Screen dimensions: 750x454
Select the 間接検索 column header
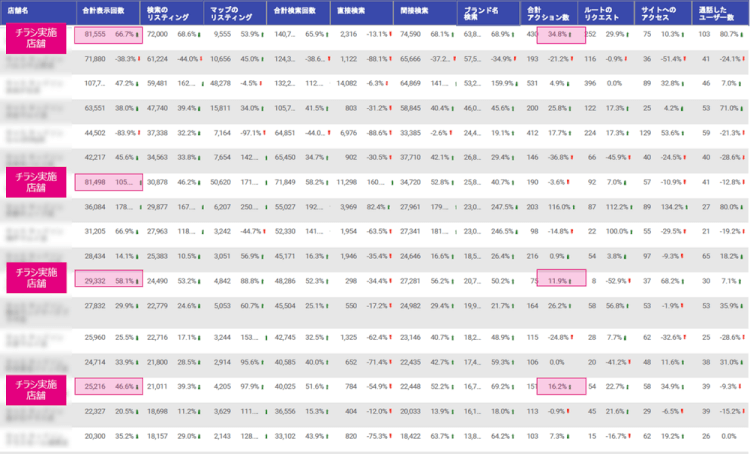(x=415, y=11)
